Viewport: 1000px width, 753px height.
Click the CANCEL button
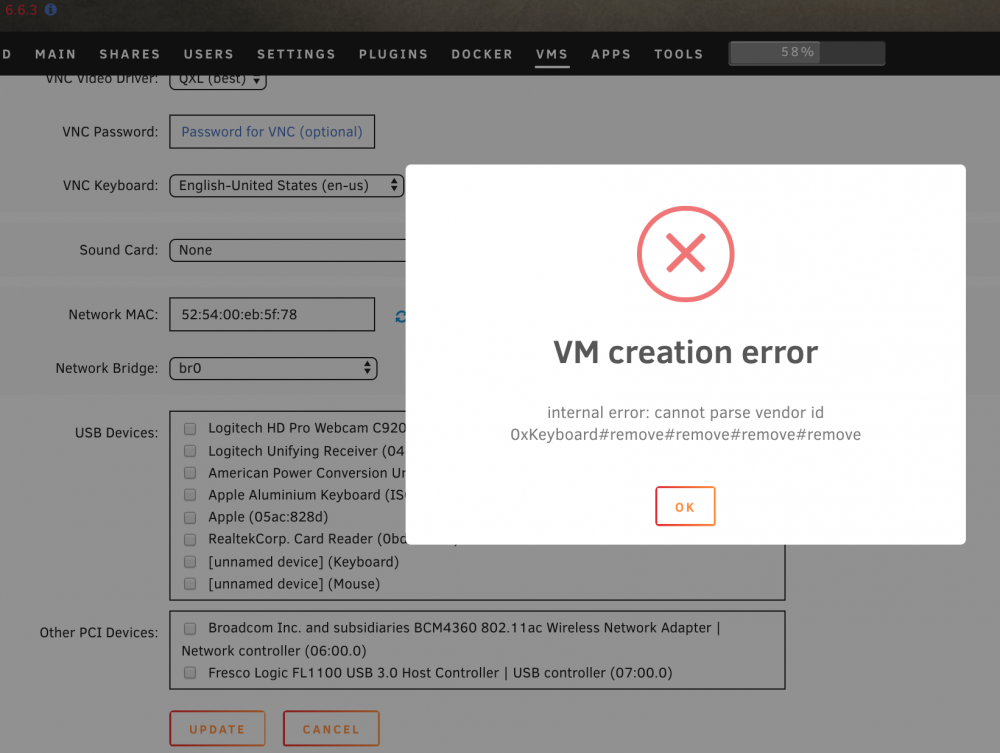(x=331, y=728)
